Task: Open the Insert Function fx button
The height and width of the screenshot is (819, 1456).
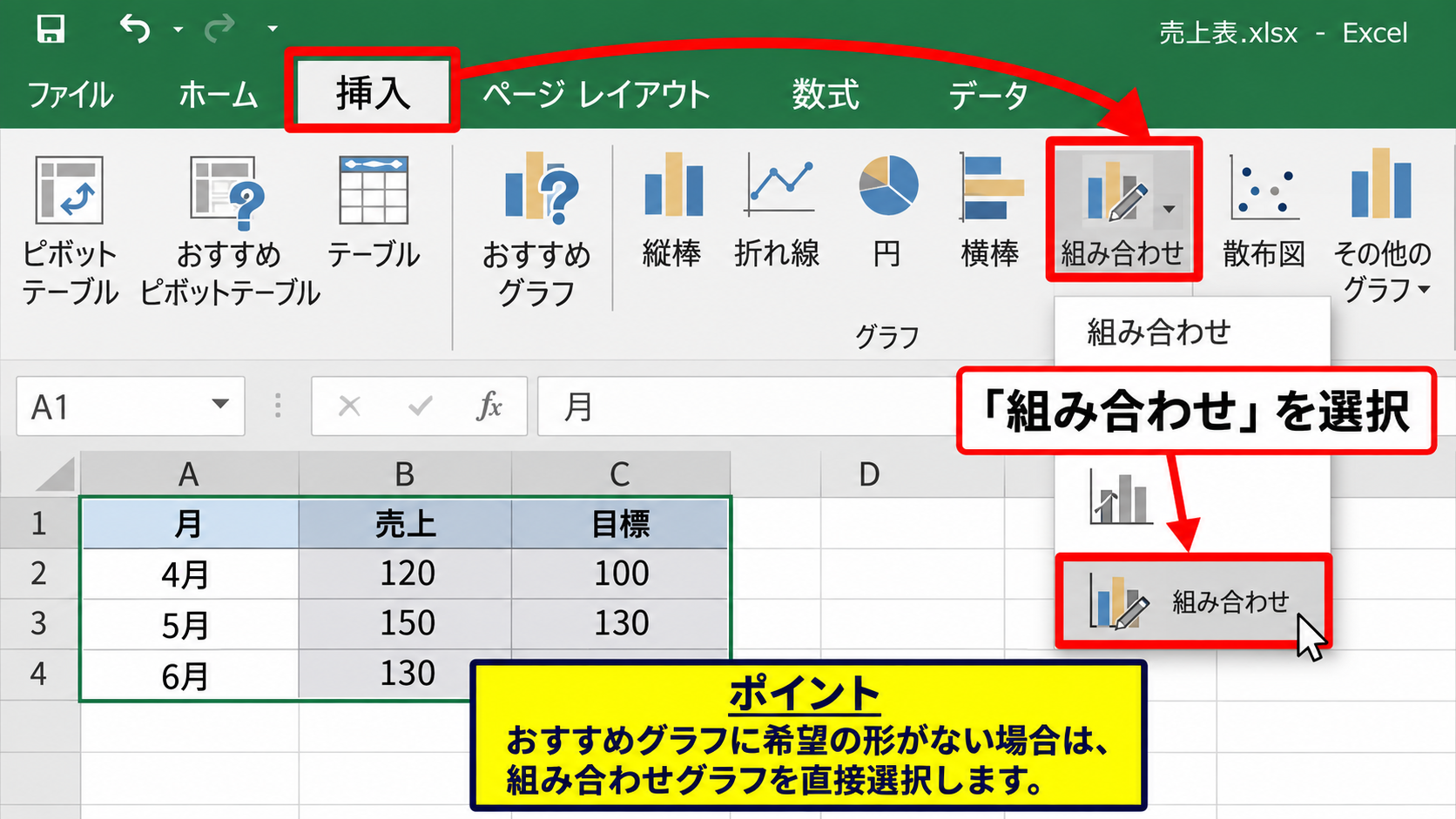Action: click(489, 406)
